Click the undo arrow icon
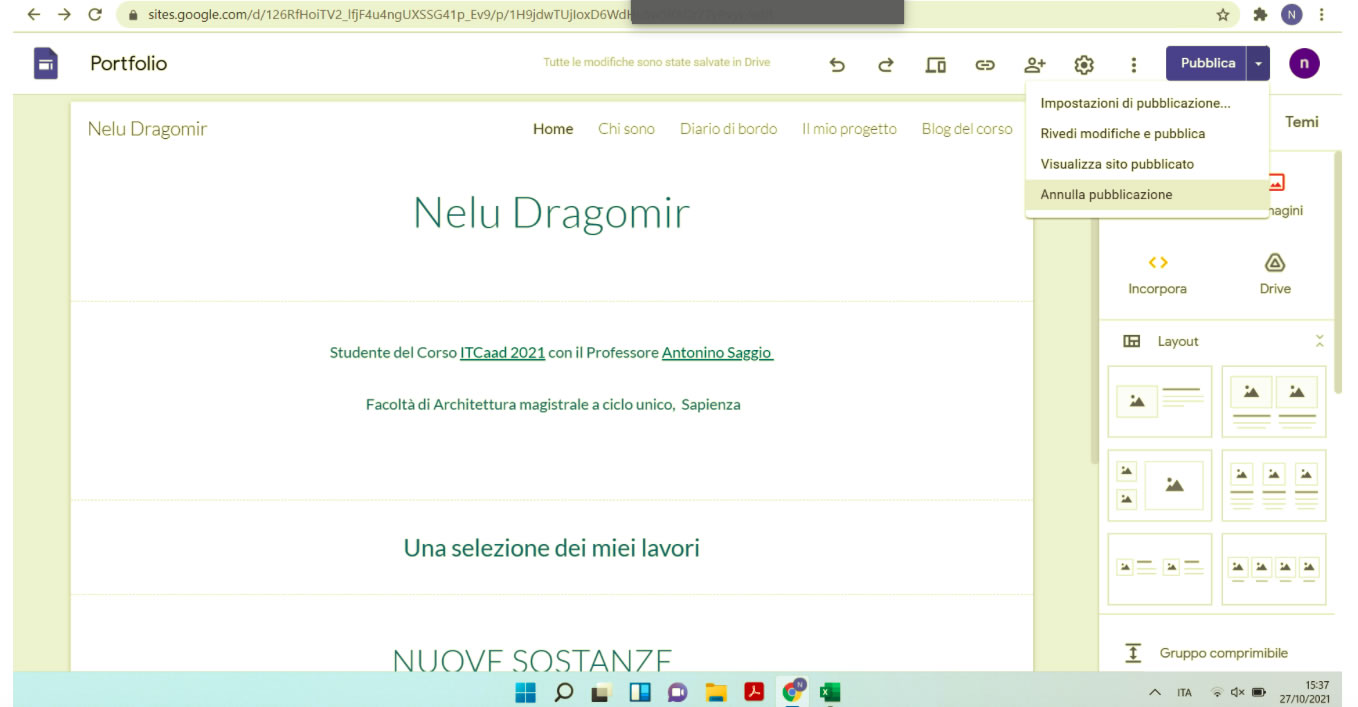The image size is (1358, 707). (x=837, y=65)
